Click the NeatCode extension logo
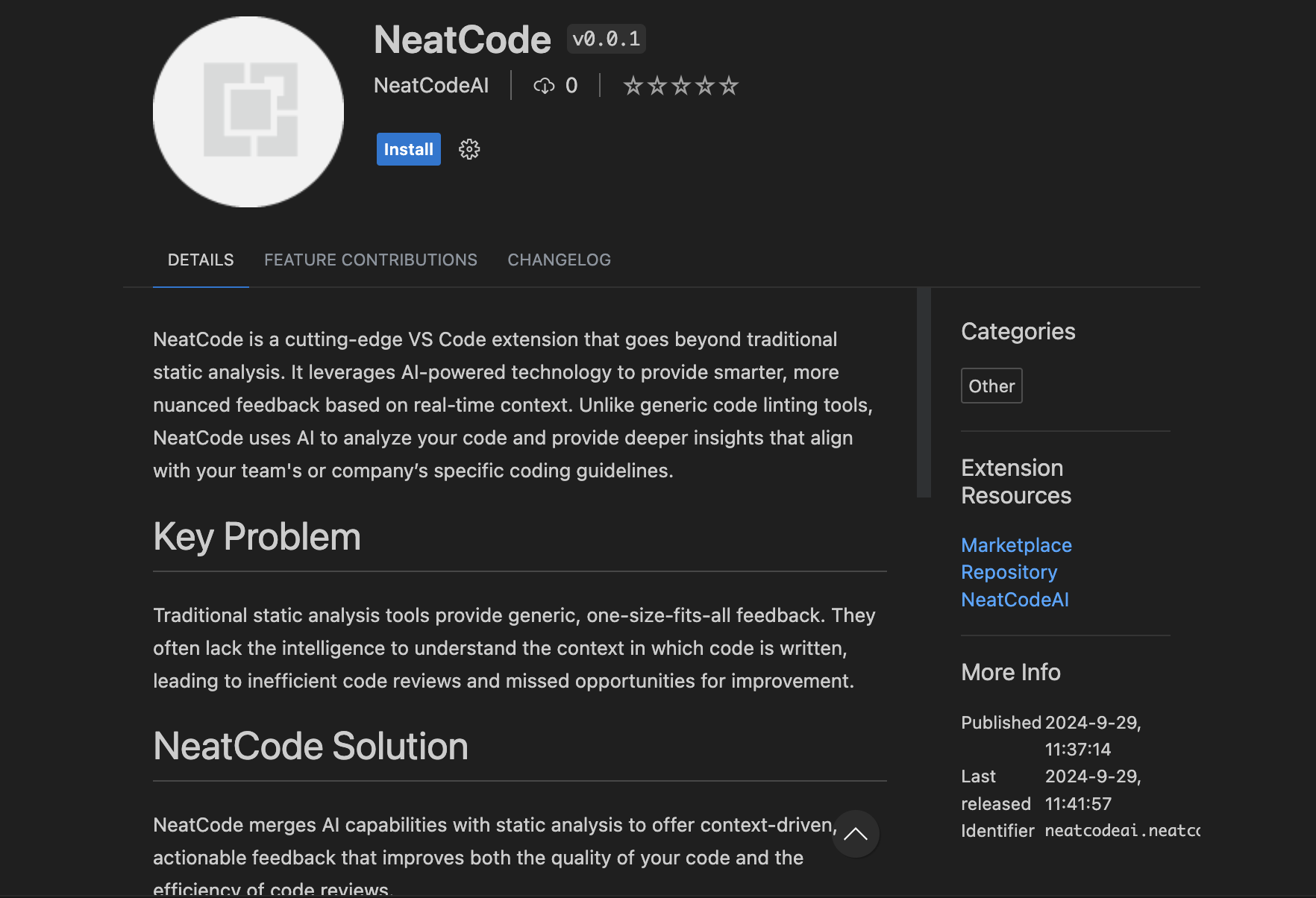1316x898 pixels. point(248,112)
